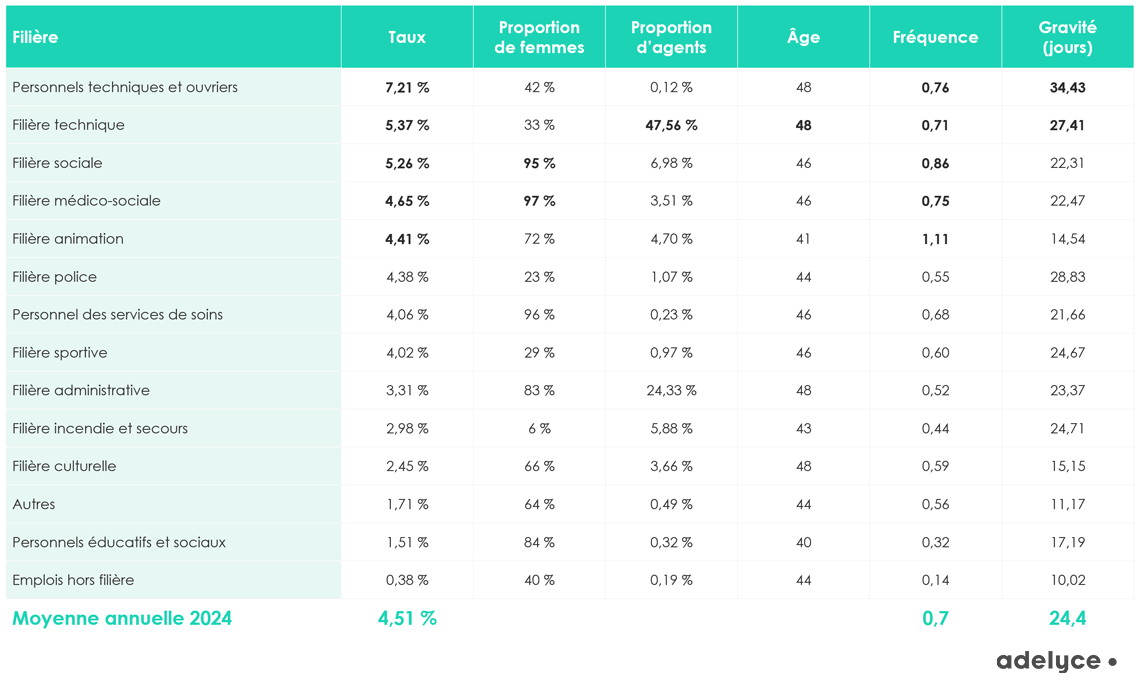This screenshot has width=1140, height=691.
Task: Click the Filière technique row label
Action: point(68,125)
